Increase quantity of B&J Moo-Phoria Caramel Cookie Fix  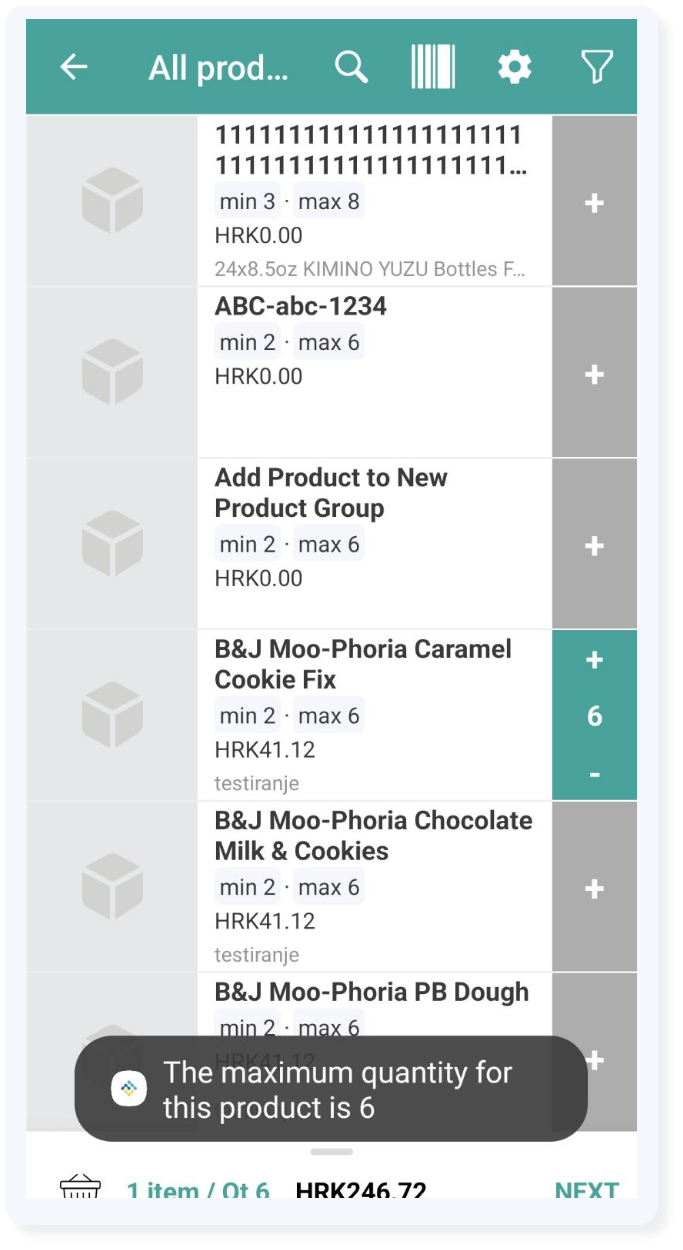coord(594,659)
